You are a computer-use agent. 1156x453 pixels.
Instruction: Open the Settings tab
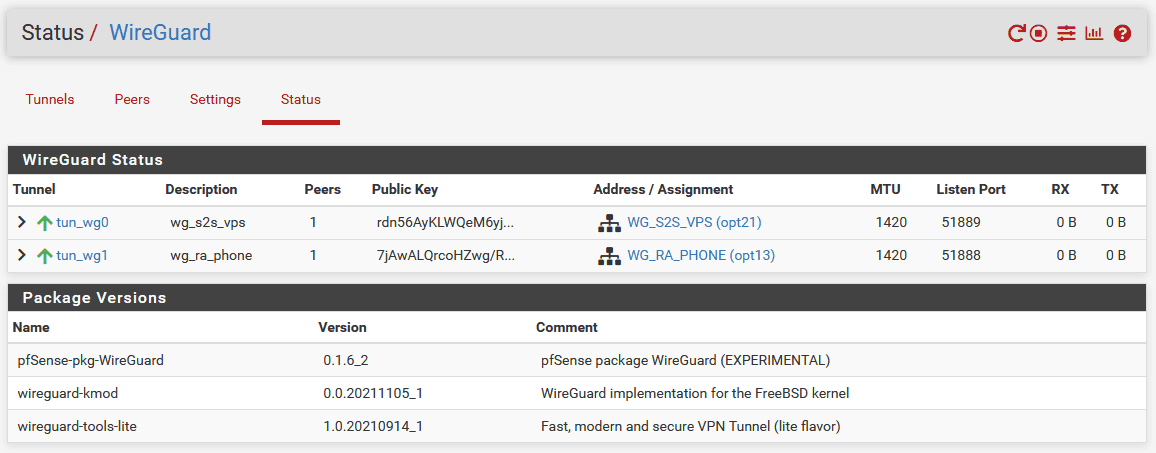pos(215,100)
